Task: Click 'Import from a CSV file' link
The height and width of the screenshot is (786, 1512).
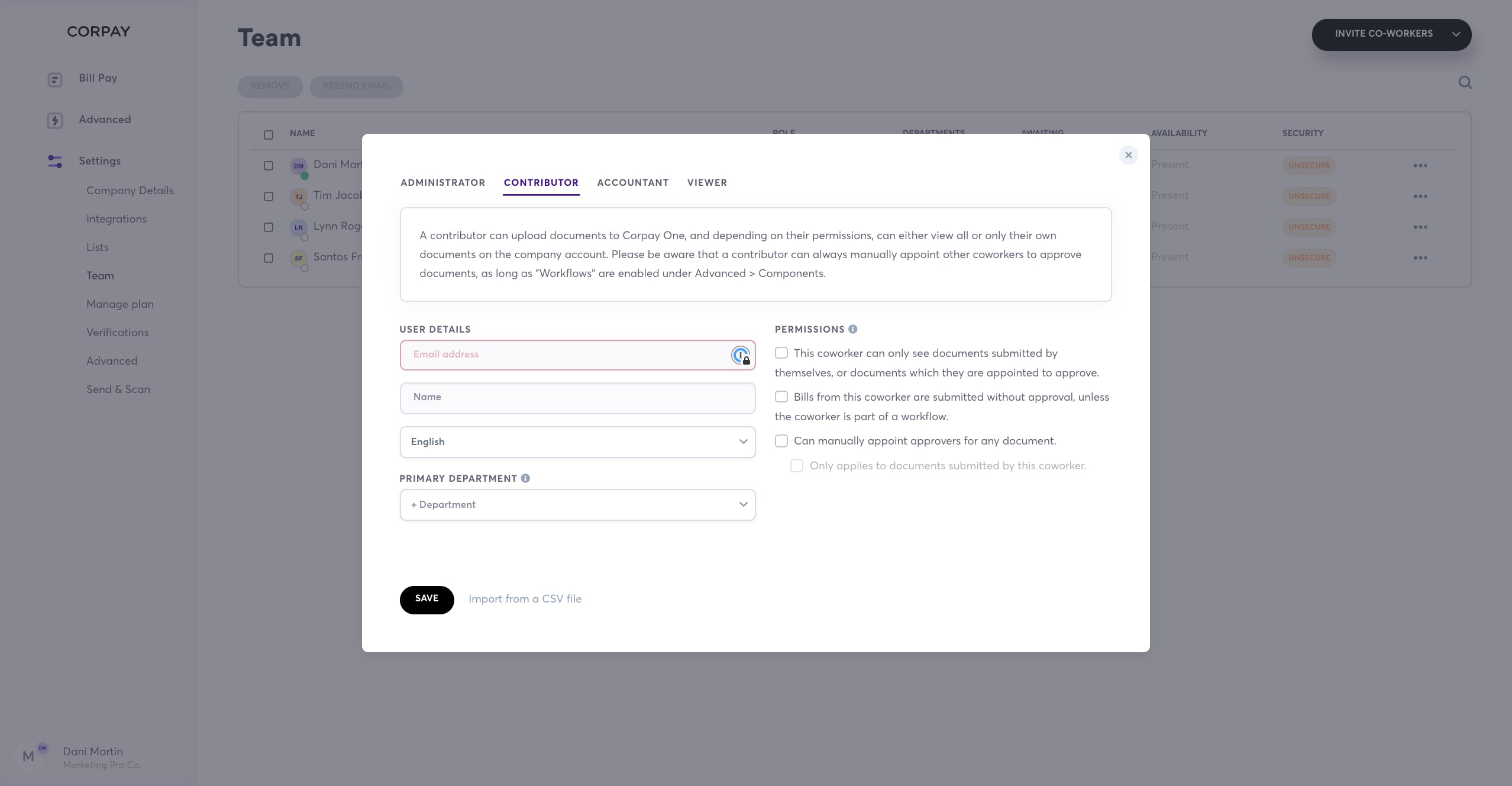Action: tap(525, 599)
